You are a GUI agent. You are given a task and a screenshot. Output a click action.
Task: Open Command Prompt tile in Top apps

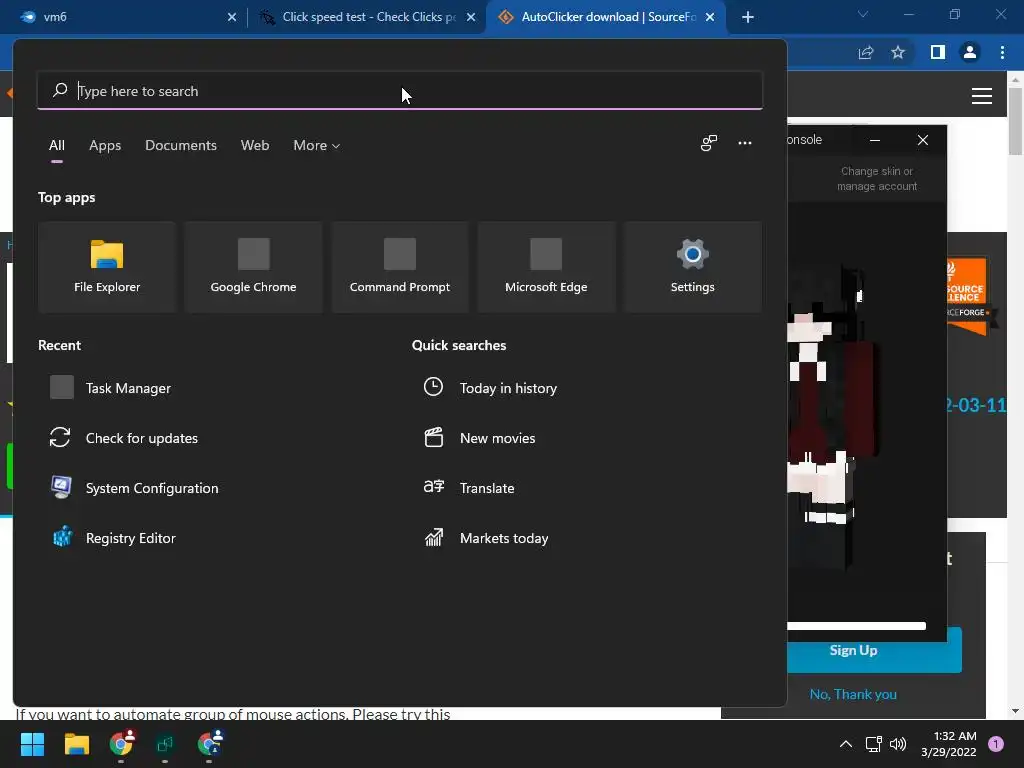click(400, 266)
